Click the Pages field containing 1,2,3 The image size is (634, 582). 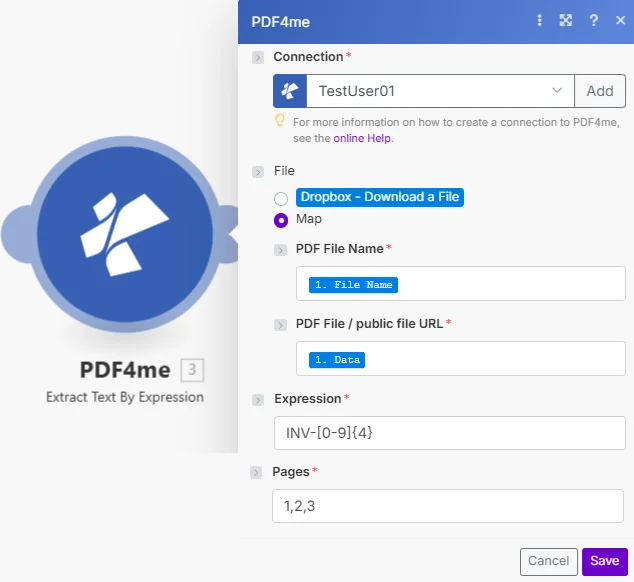448,506
